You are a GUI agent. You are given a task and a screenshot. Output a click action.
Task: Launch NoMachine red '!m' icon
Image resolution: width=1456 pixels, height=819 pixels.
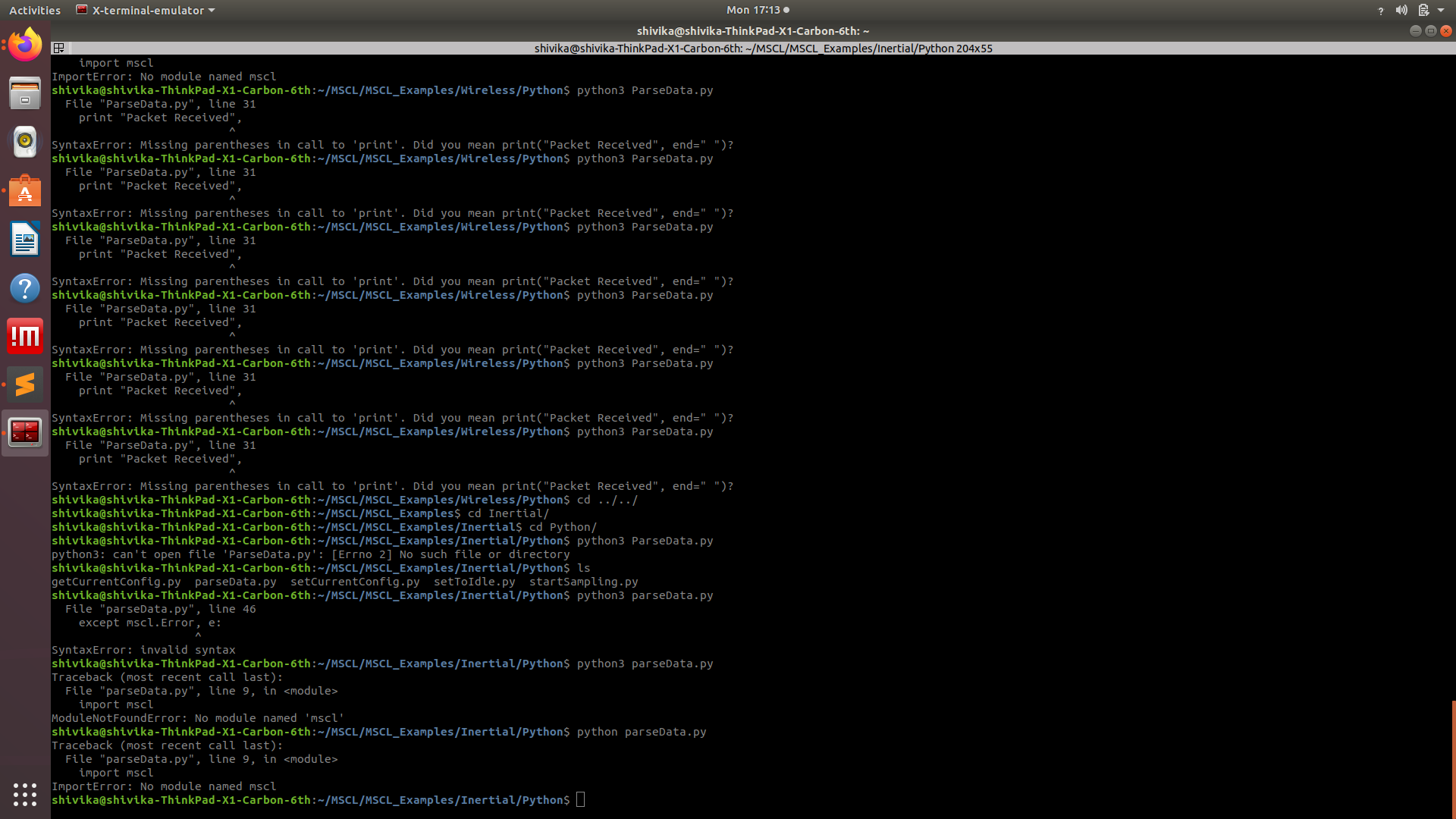(x=25, y=336)
